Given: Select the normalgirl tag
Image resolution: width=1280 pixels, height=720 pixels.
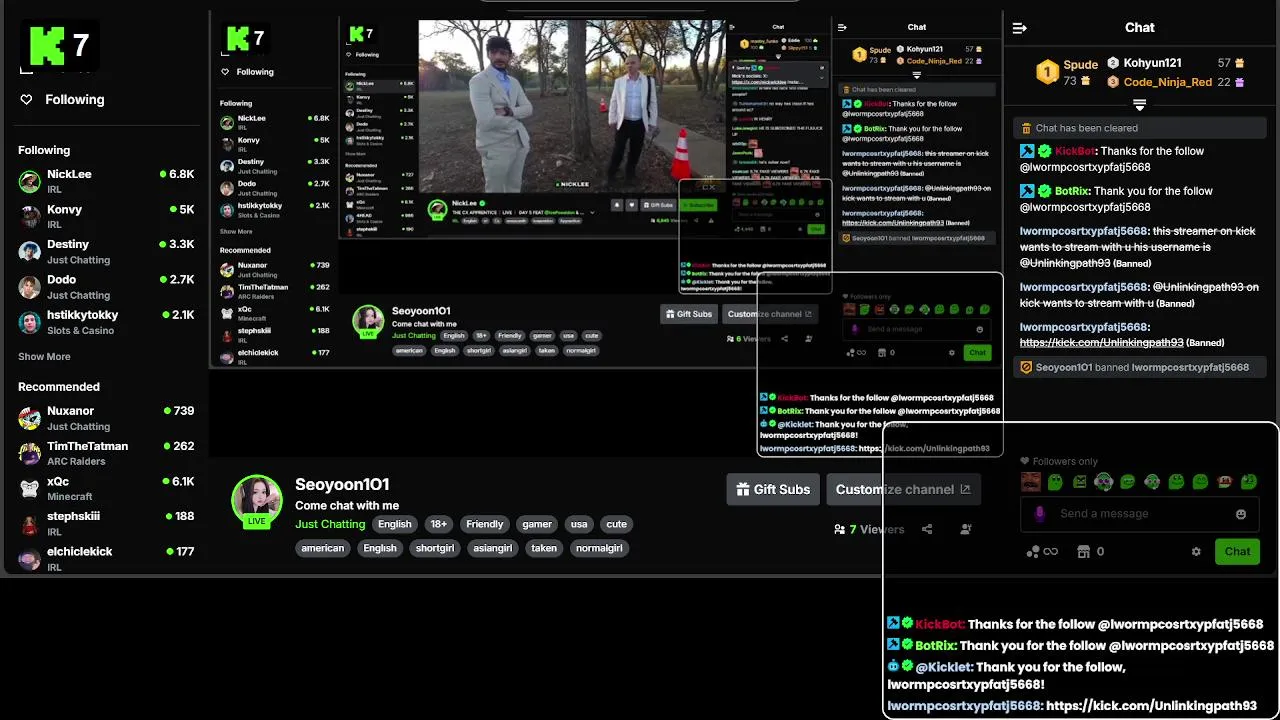Looking at the screenshot, I should 599,548.
